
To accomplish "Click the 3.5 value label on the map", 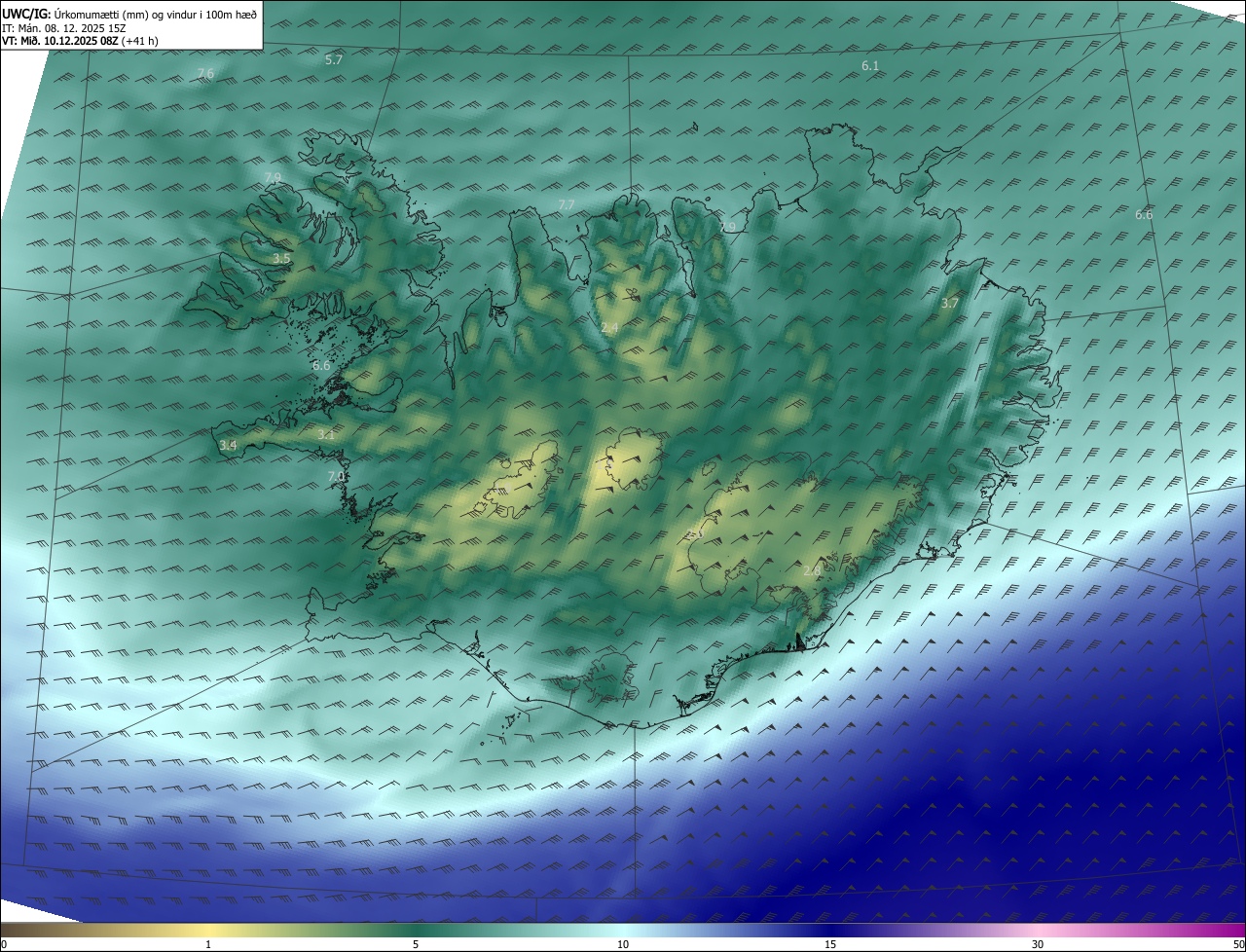I will tap(281, 258).
